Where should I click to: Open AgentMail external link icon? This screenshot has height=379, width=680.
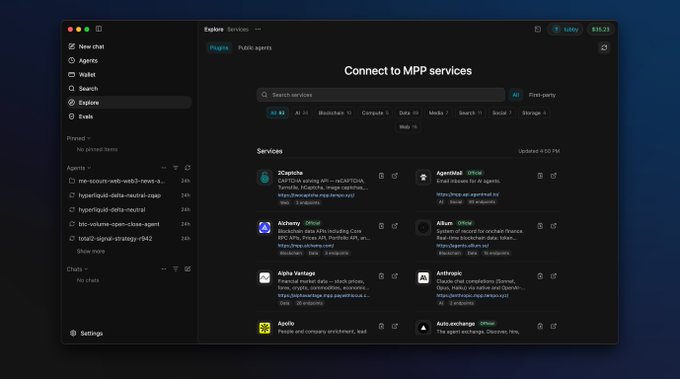pyautogui.click(x=553, y=176)
